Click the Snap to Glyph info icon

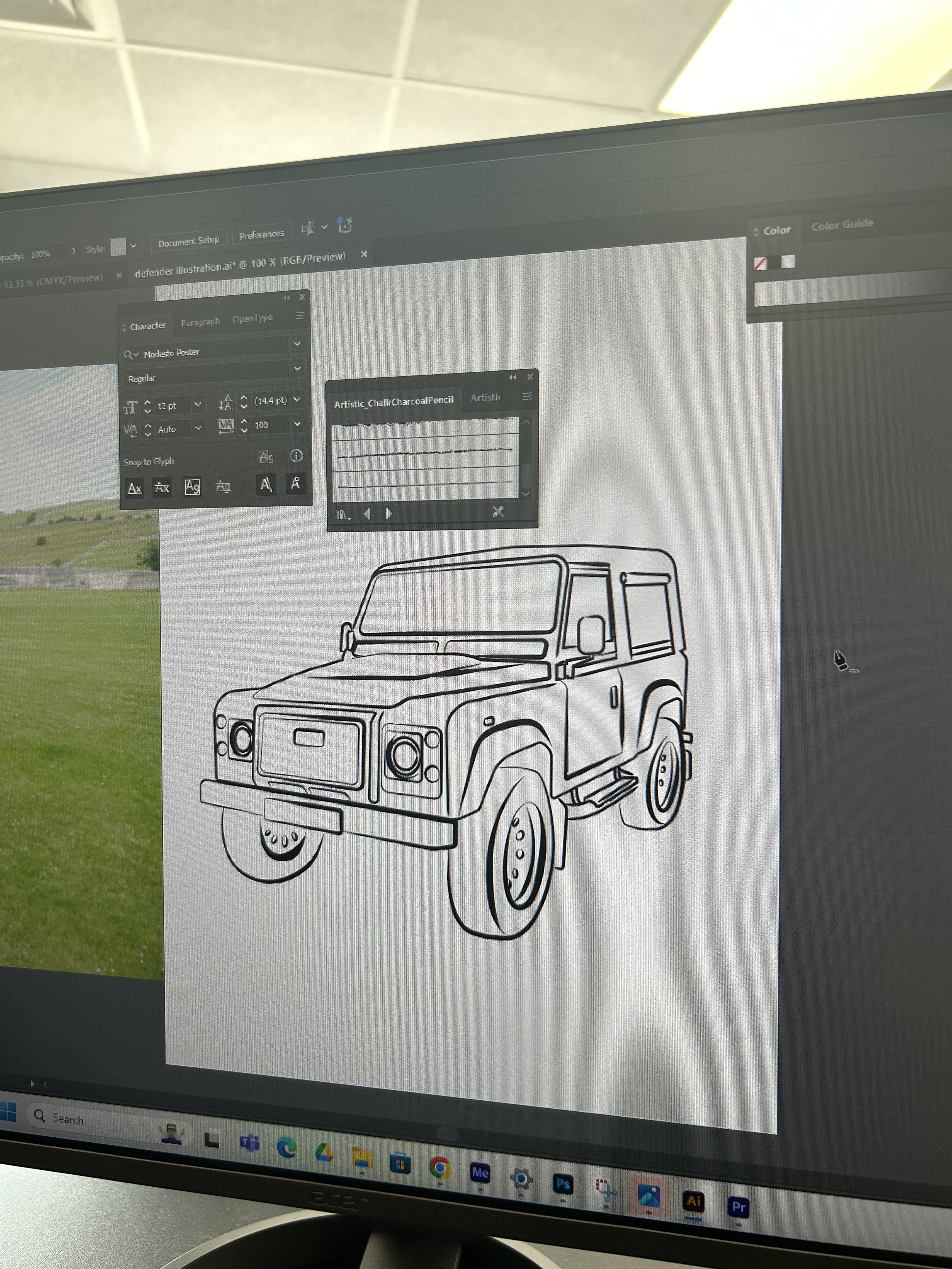pos(296,455)
